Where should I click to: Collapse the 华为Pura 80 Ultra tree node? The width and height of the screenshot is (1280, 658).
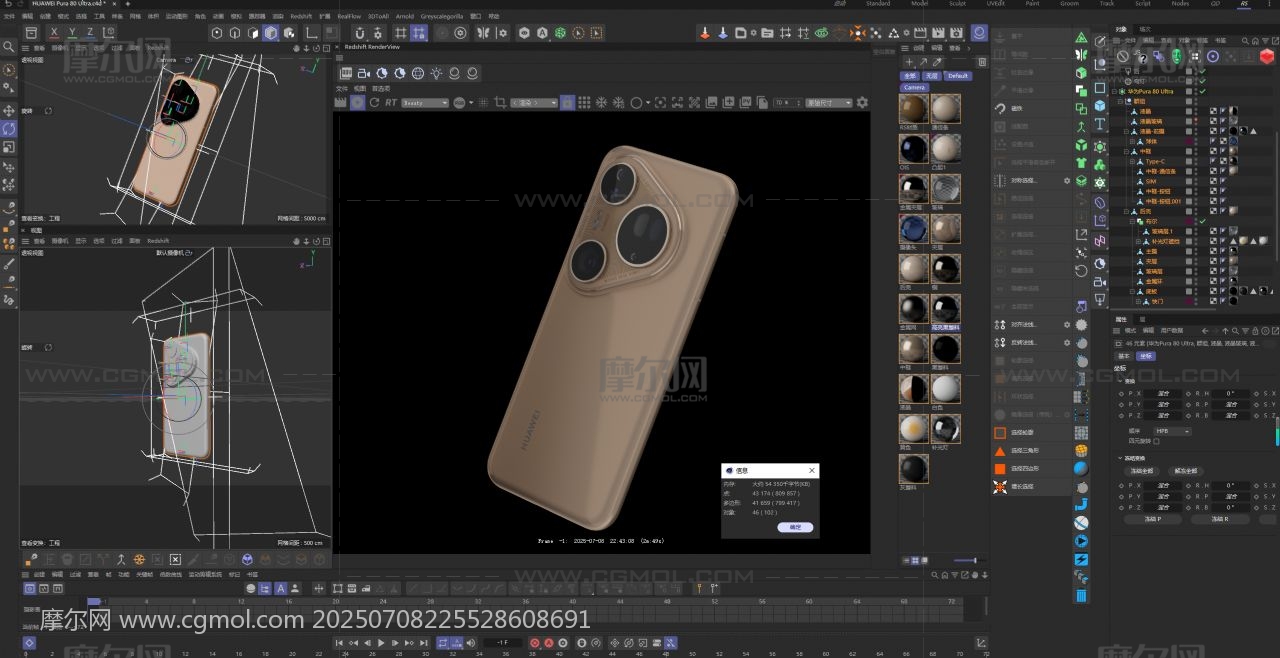coord(1115,91)
